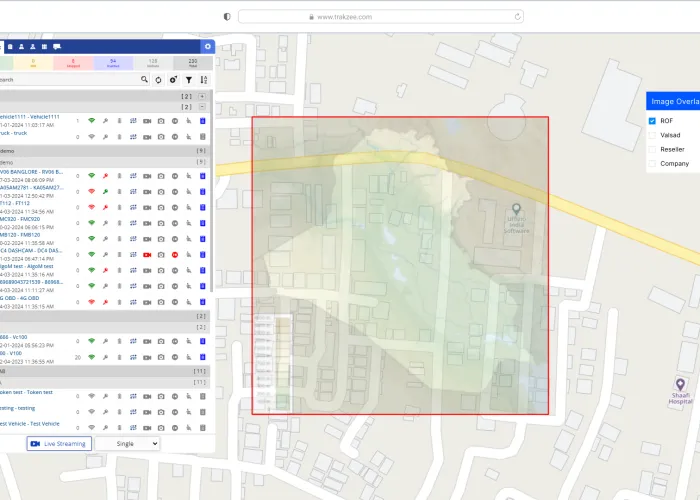
Task: Select the Stopped status tab
Action: coord(73,63)
